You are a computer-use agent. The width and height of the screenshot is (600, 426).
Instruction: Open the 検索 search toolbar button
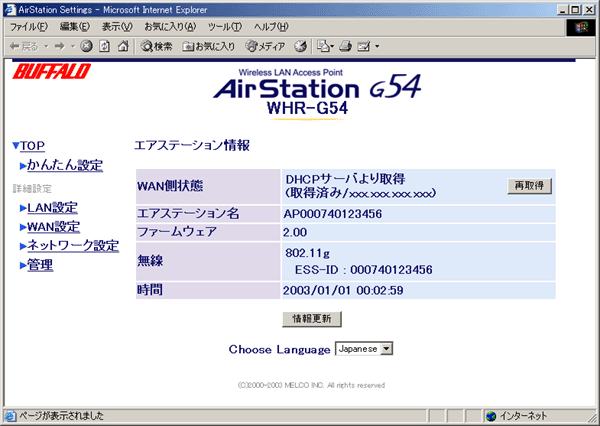coord(156,47)
